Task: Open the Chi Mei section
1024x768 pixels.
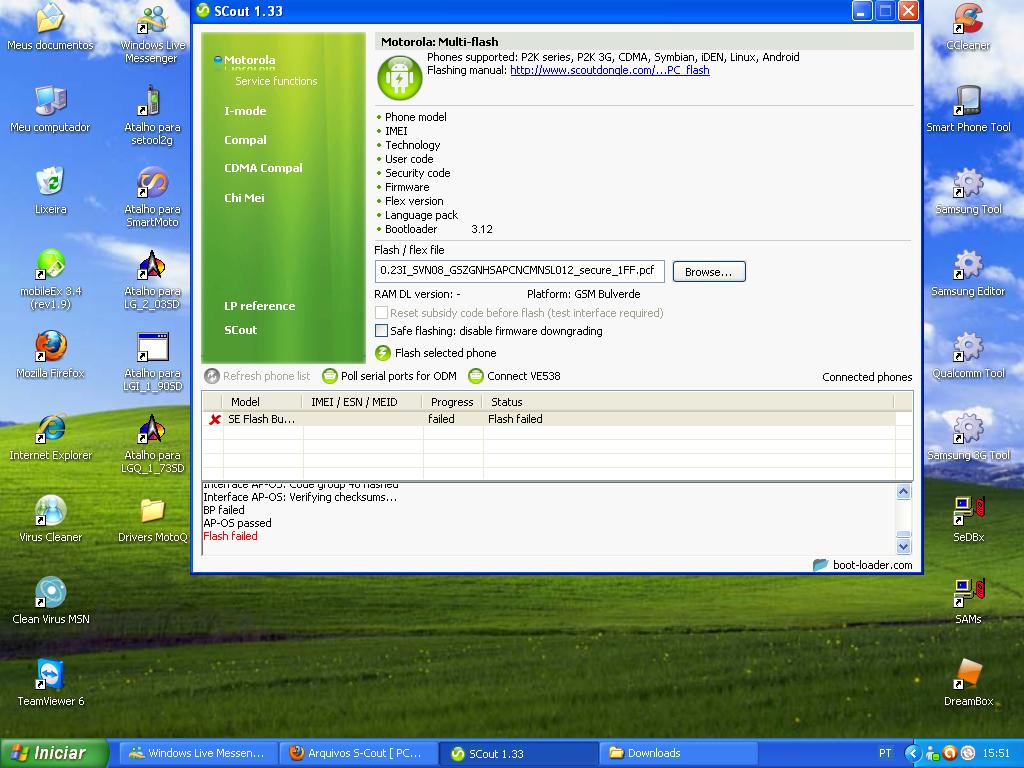Action: click(x=244, y=198)
